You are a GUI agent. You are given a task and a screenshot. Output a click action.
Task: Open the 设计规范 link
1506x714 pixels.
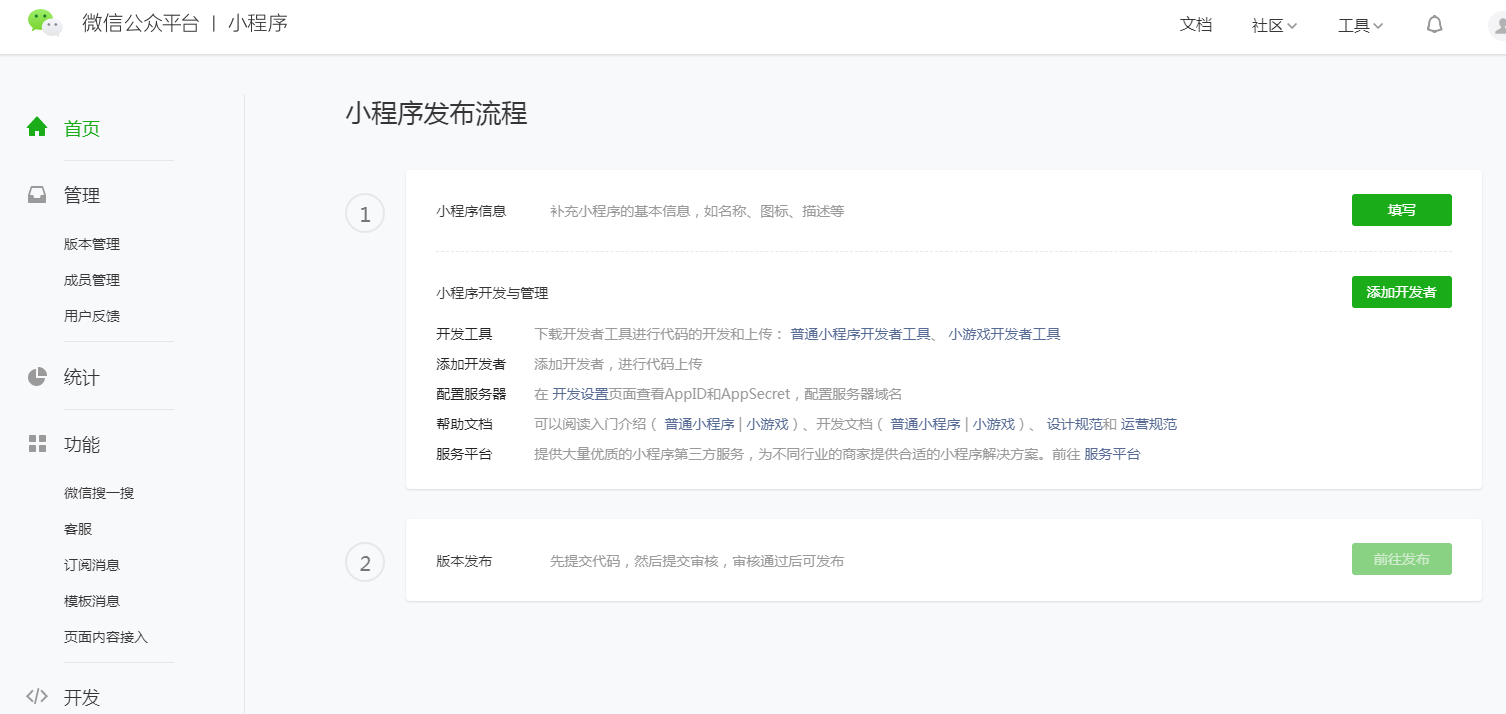tap(1075, 424)
